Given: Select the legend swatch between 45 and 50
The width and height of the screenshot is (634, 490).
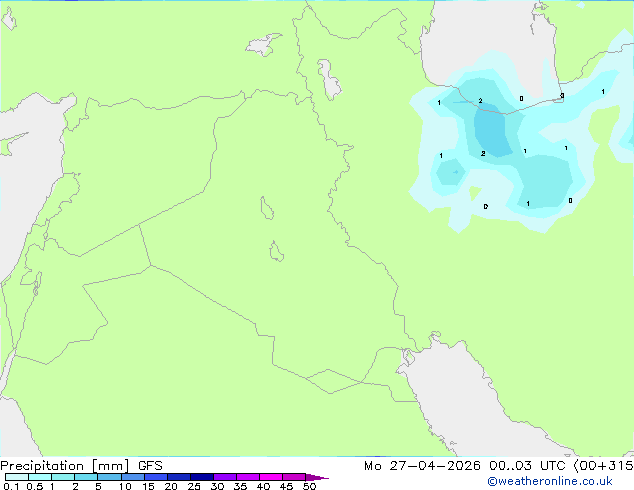Looking at the screenshot, I should pos(294,477).
